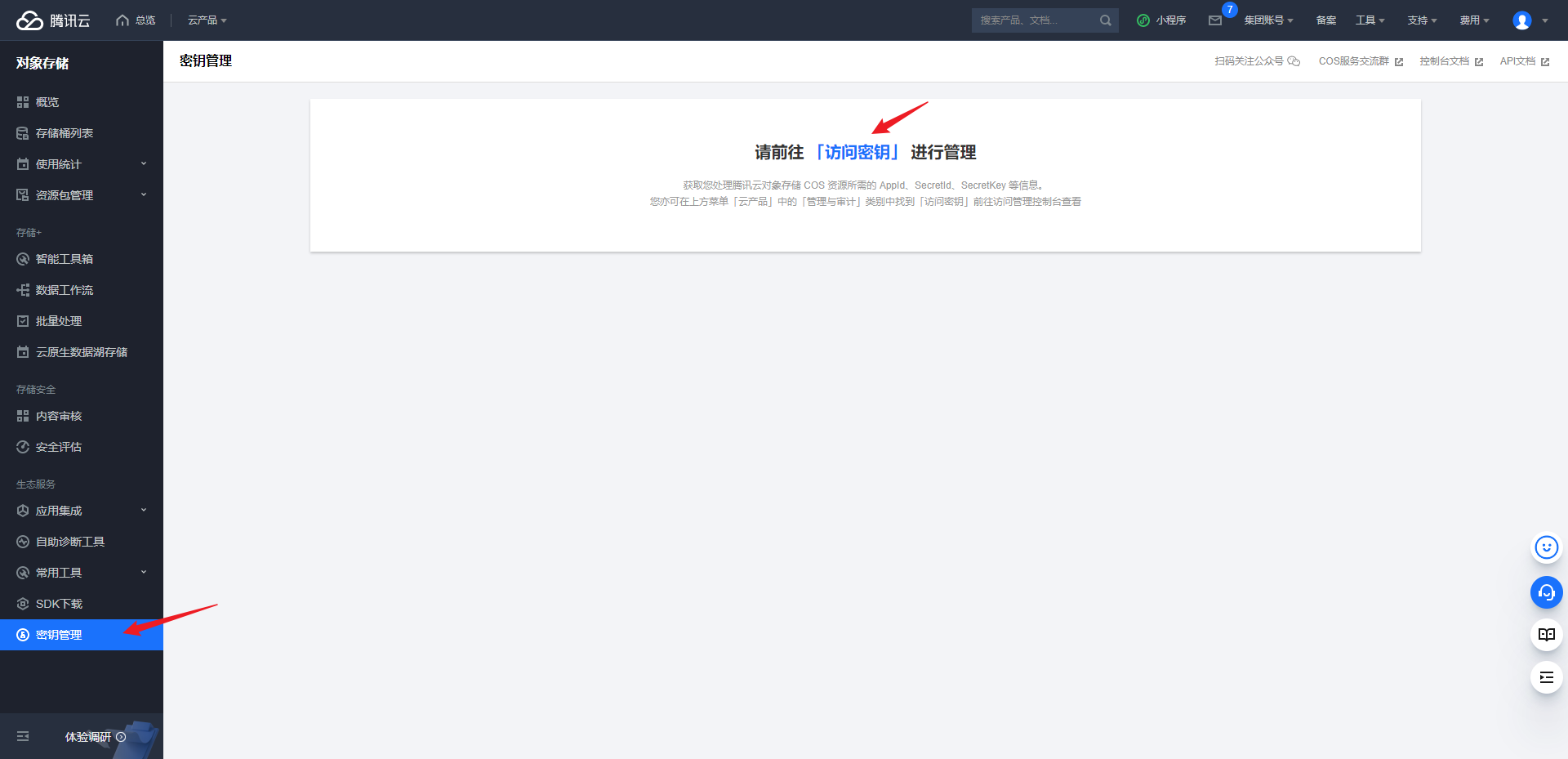Click the 访问密钥 link
The image size is (1568, 759).
coord(857,153)
